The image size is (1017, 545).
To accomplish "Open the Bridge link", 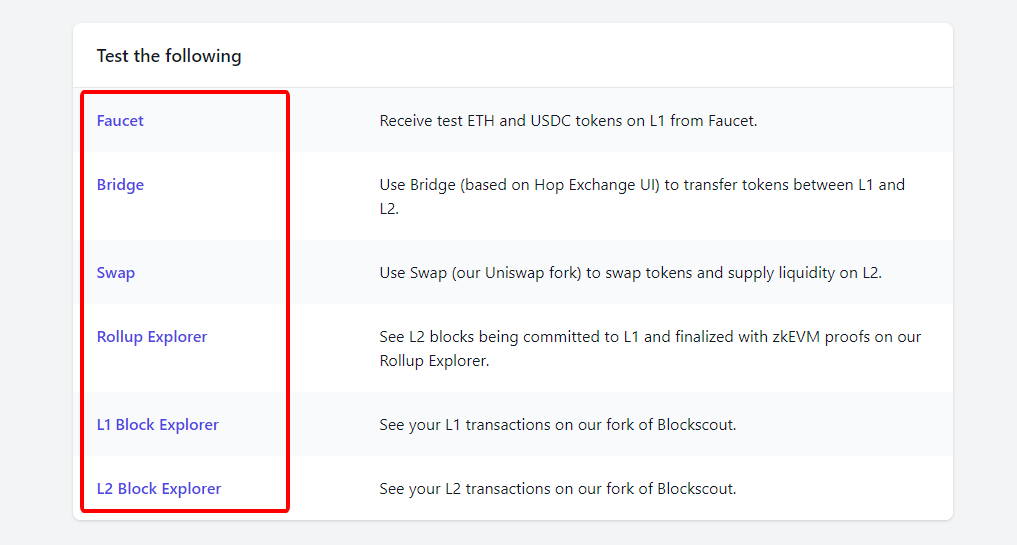I will pyautogui.click(x=120, y=185).
